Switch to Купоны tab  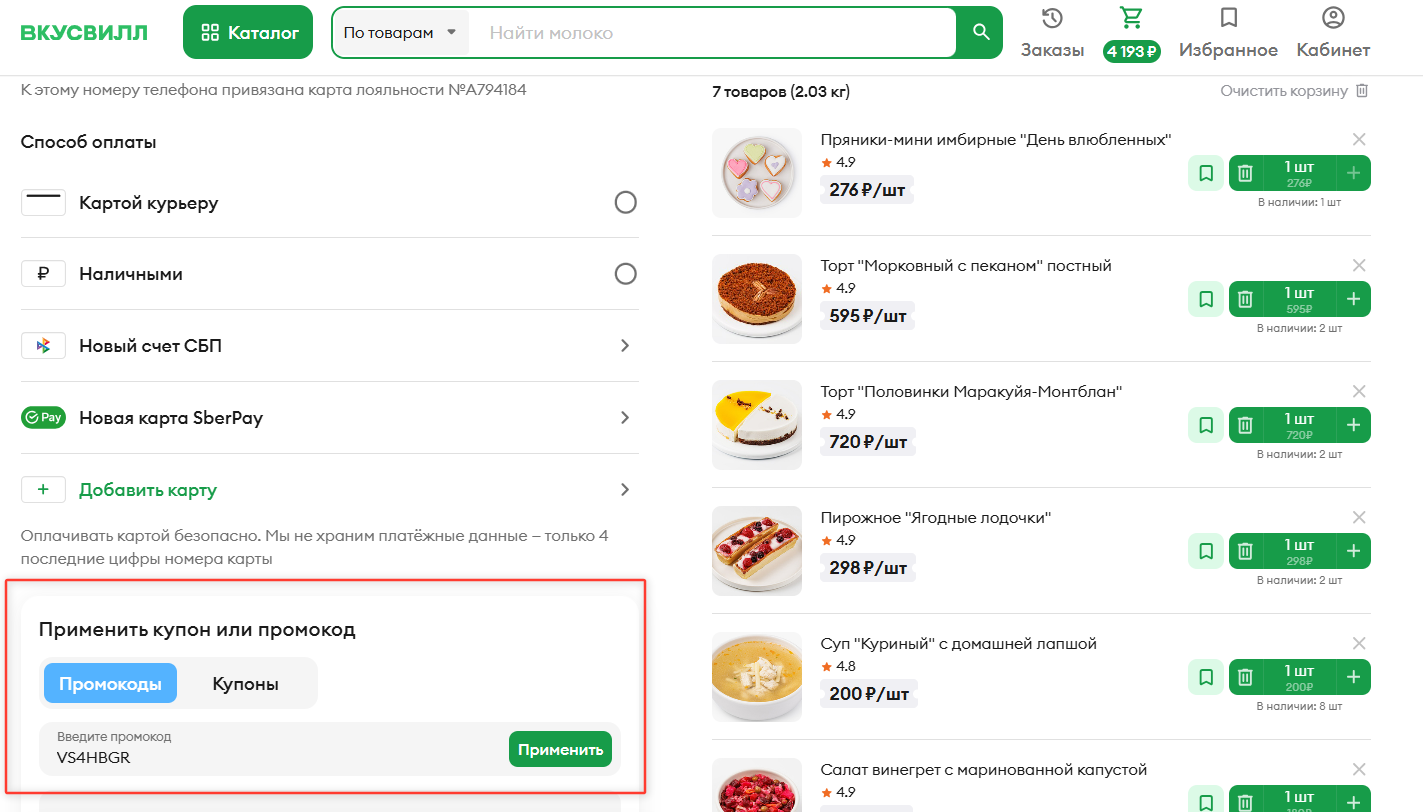(x=245, y=684)
